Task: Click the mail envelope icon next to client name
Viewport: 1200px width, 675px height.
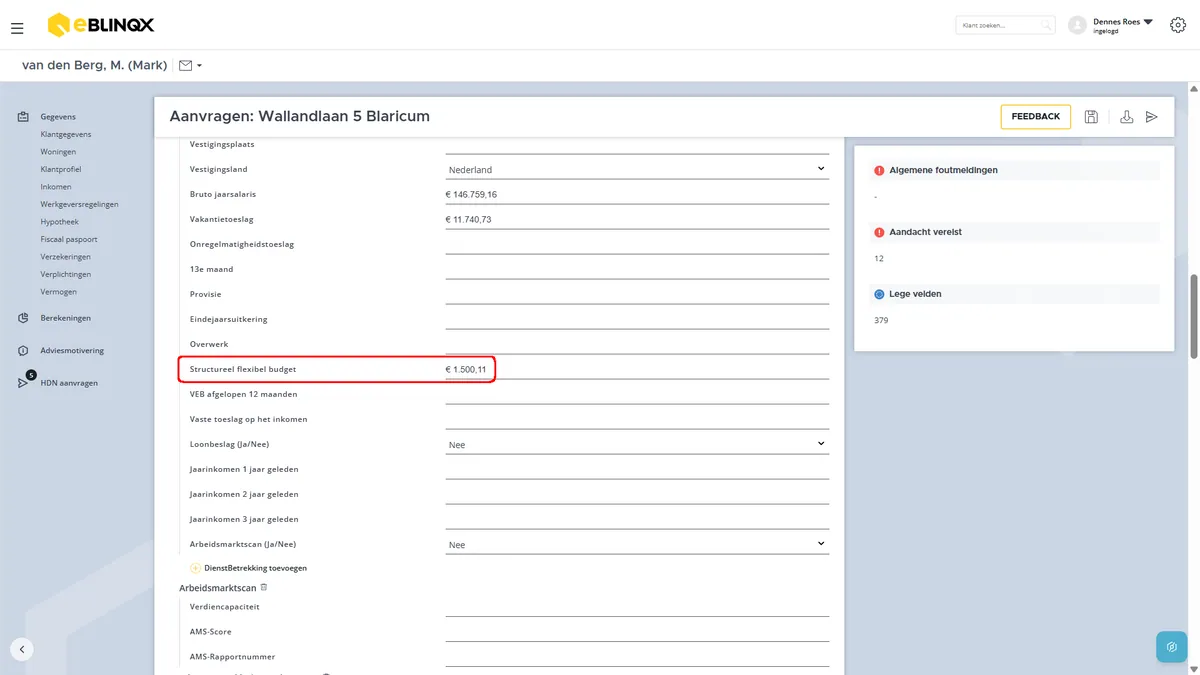Action: [185, 66]
